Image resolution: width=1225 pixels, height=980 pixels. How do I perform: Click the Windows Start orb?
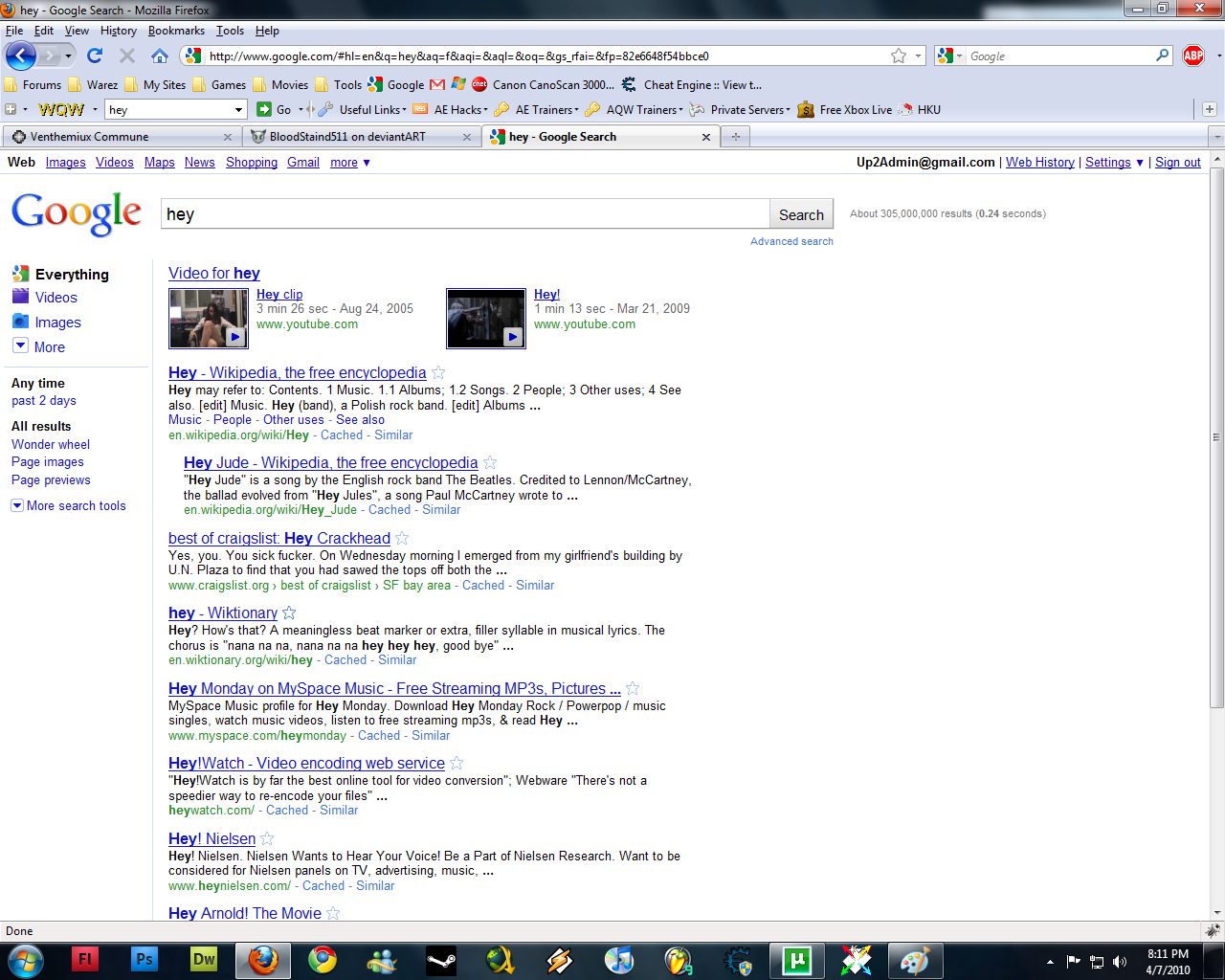(25, 960)
